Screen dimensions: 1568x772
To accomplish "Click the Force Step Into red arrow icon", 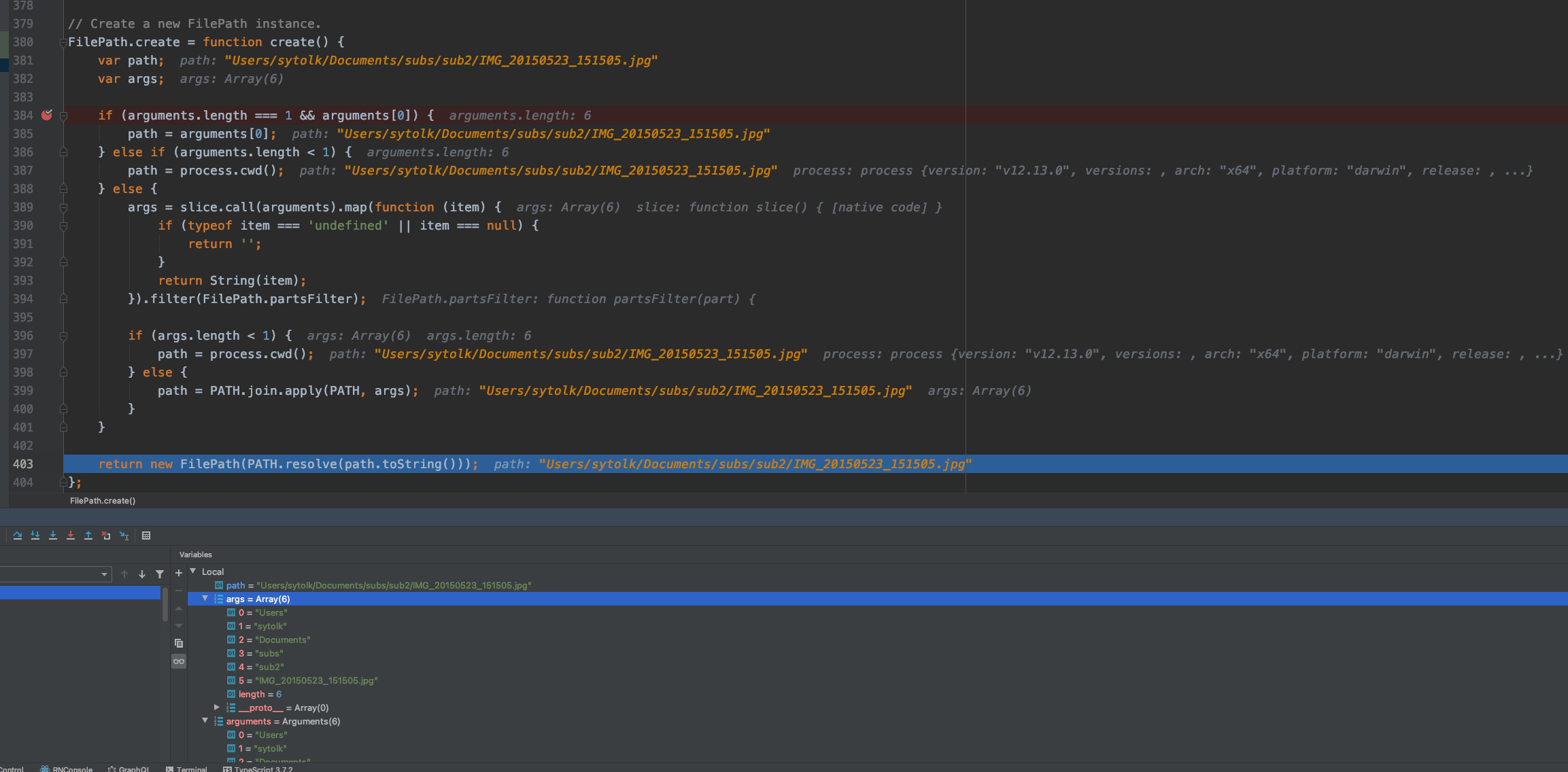I will point(71,536).
